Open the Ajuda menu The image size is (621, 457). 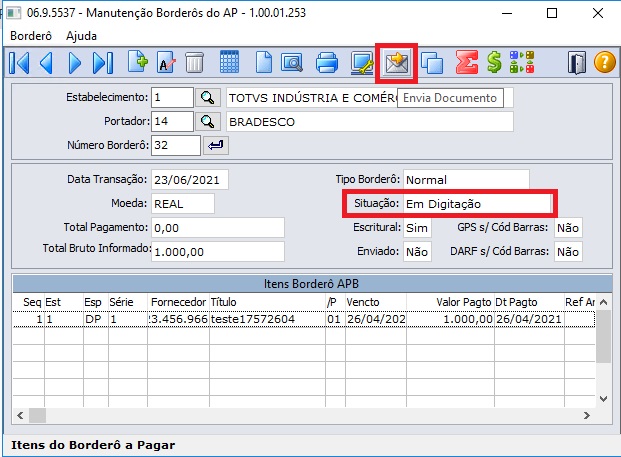[81, 36]
